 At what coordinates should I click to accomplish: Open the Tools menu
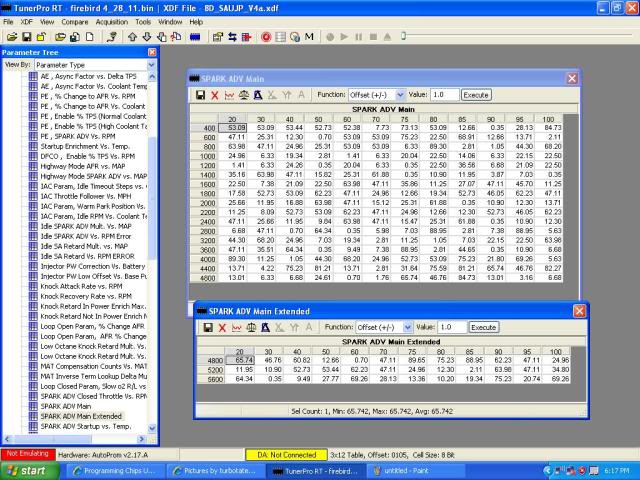pyautogui.click(x=143, y=22)
